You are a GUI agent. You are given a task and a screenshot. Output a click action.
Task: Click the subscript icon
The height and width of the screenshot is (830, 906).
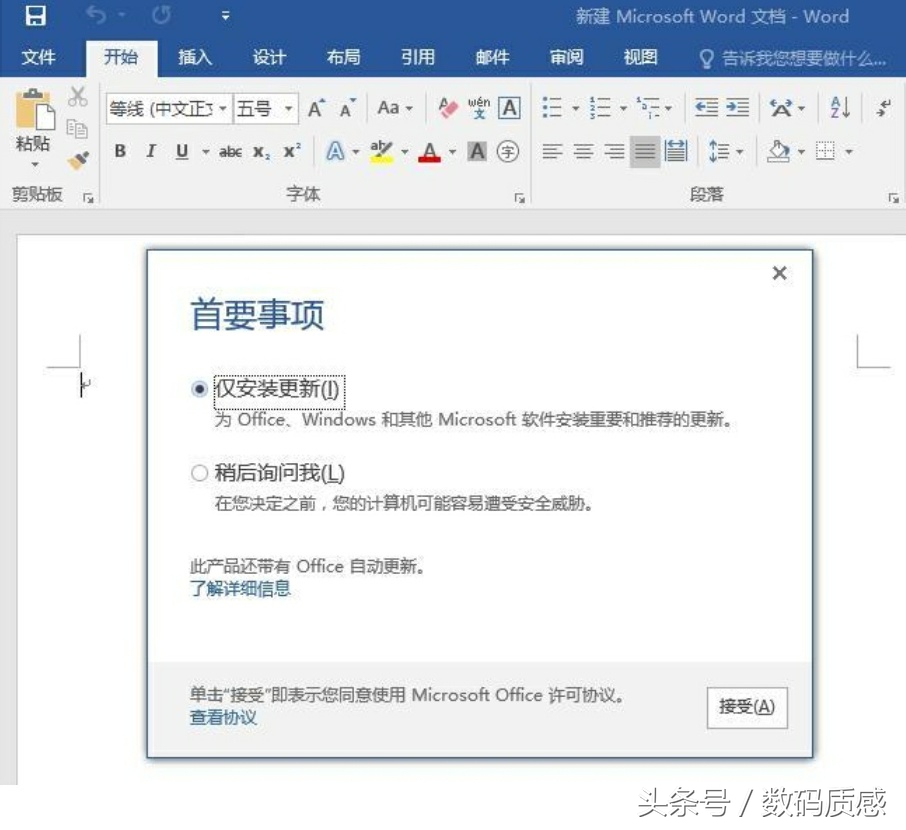[260, 151]
